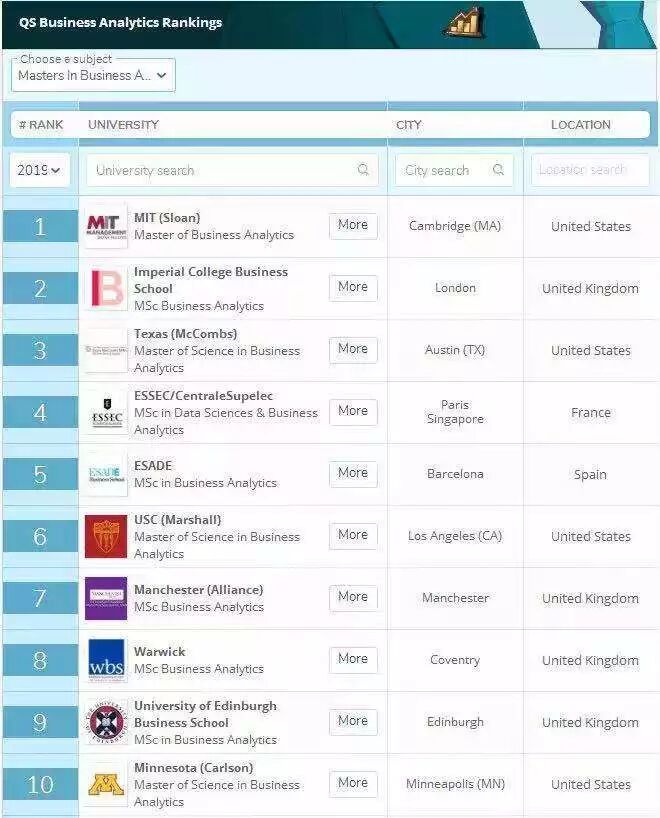Screen dimensions: 660x818
Task: Click More for ESADE
Action: click(x=353, y=474)
